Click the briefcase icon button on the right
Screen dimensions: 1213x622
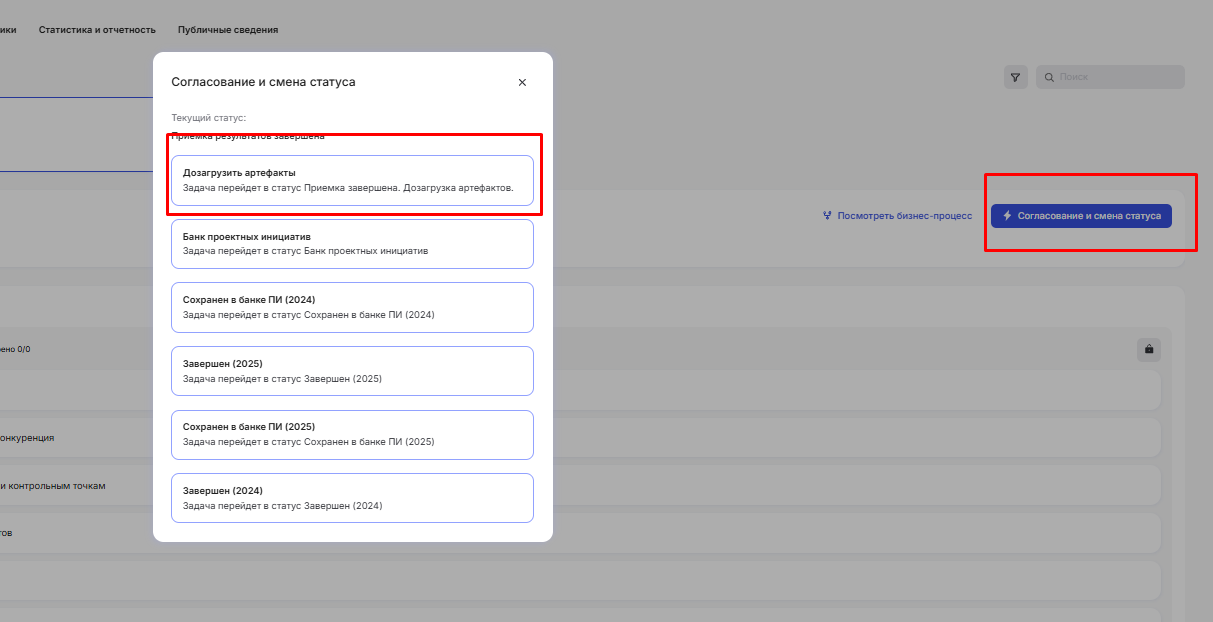[x=1149, y=349]
